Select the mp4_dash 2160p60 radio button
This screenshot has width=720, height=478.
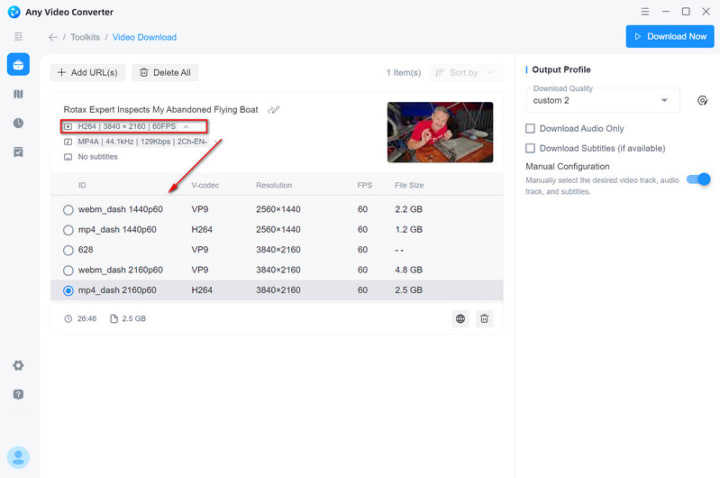point(68,291)
